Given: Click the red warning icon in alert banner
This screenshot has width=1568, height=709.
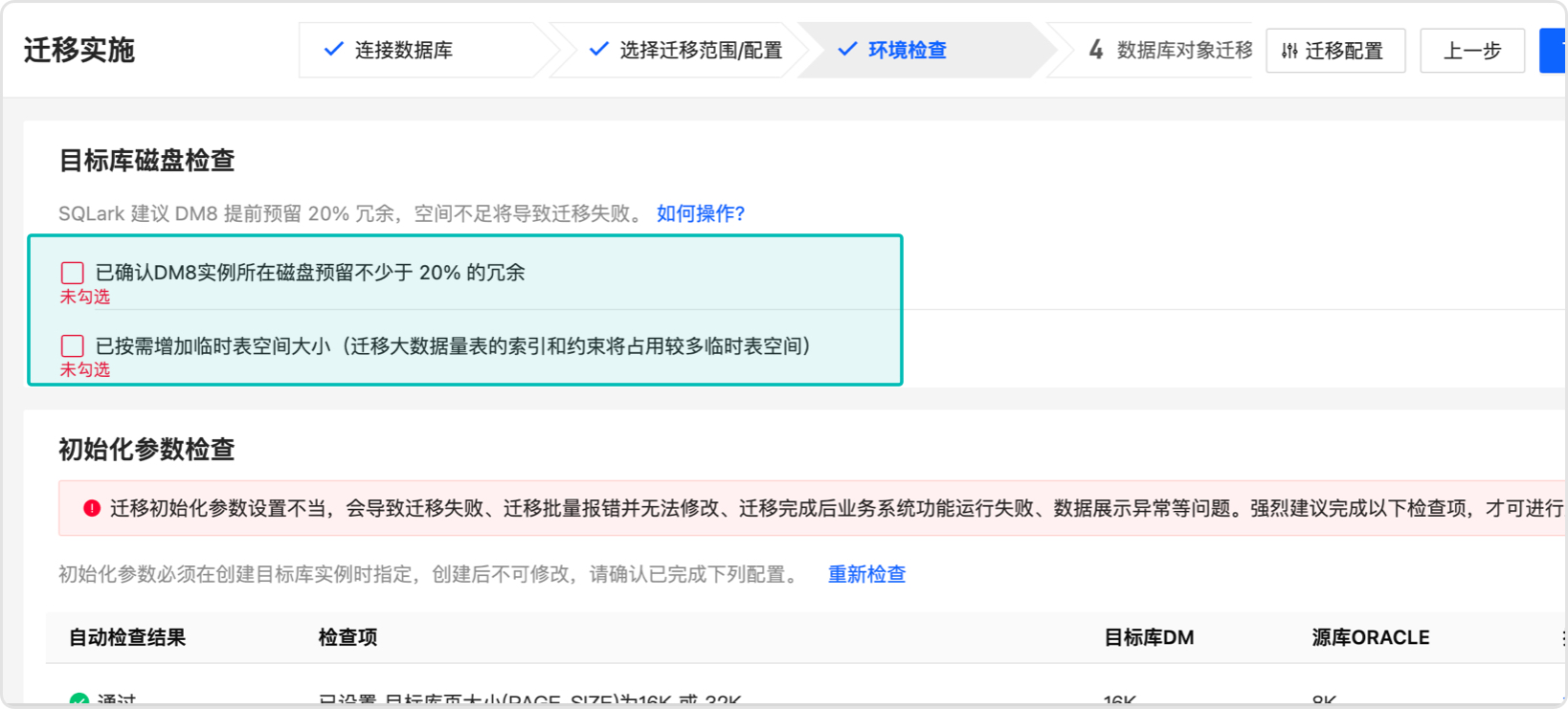Looking at the screenshot, I should (x=92, y=508).
